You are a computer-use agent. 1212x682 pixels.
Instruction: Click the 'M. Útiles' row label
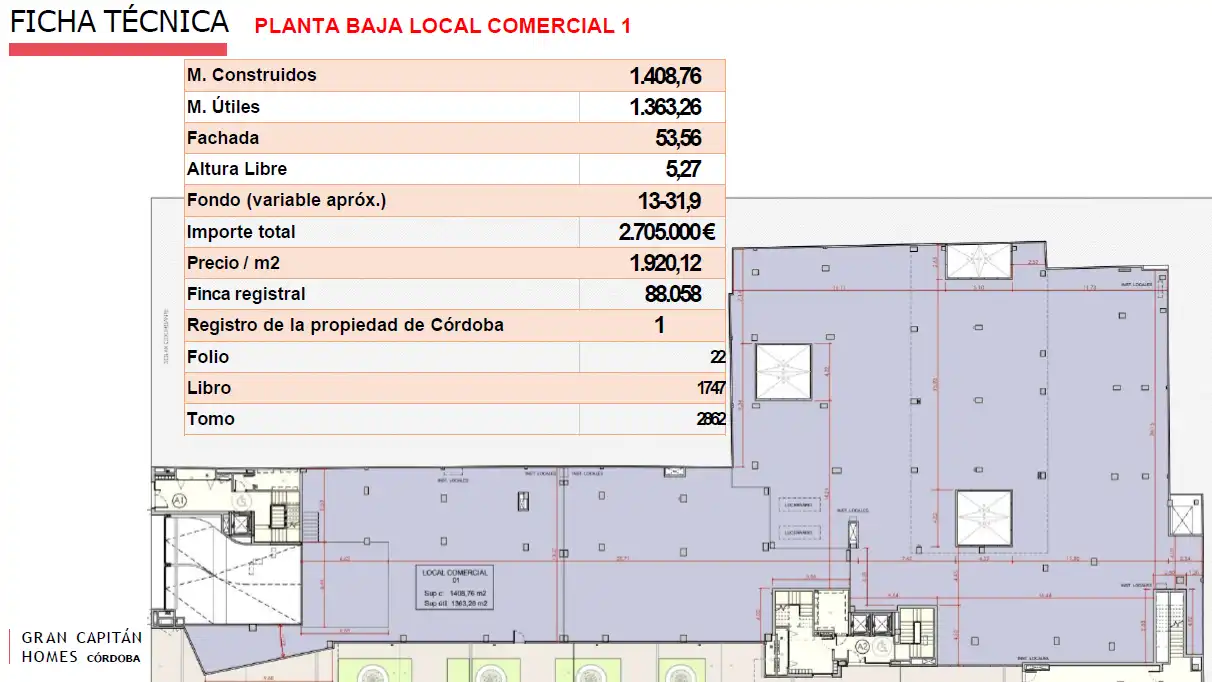224,107
